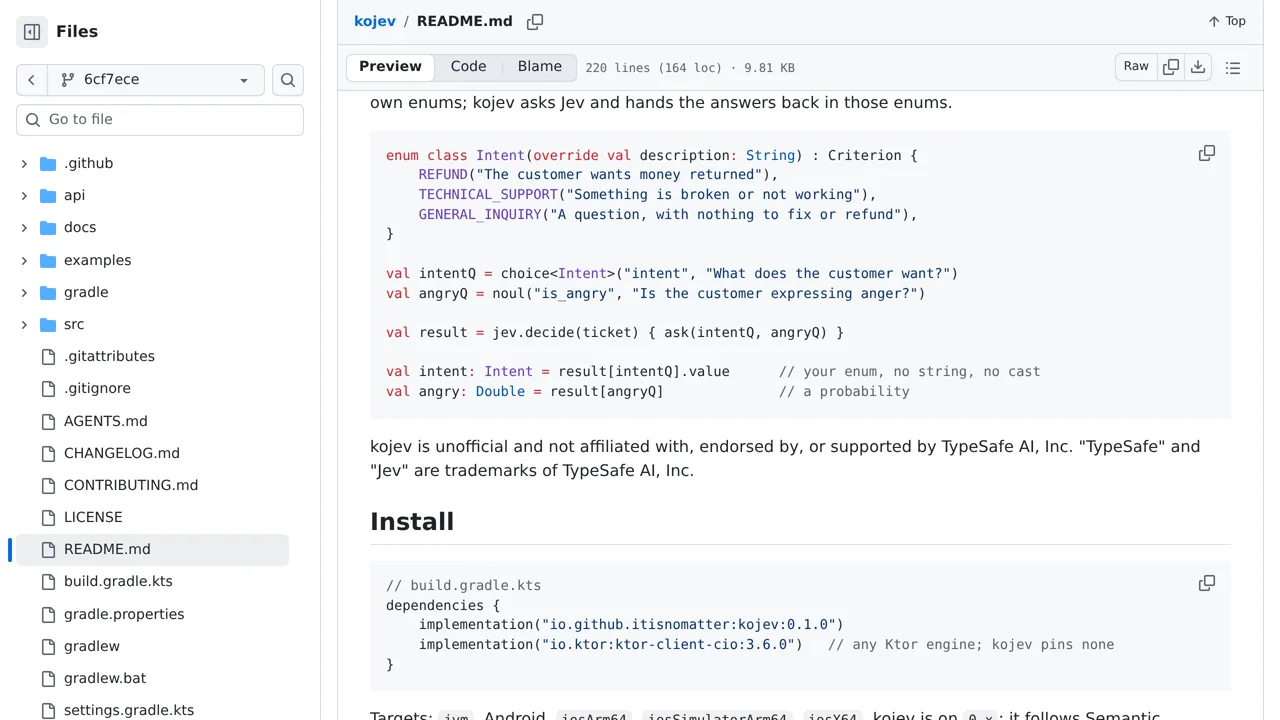Open the docs folder

(x=80, y=228)
